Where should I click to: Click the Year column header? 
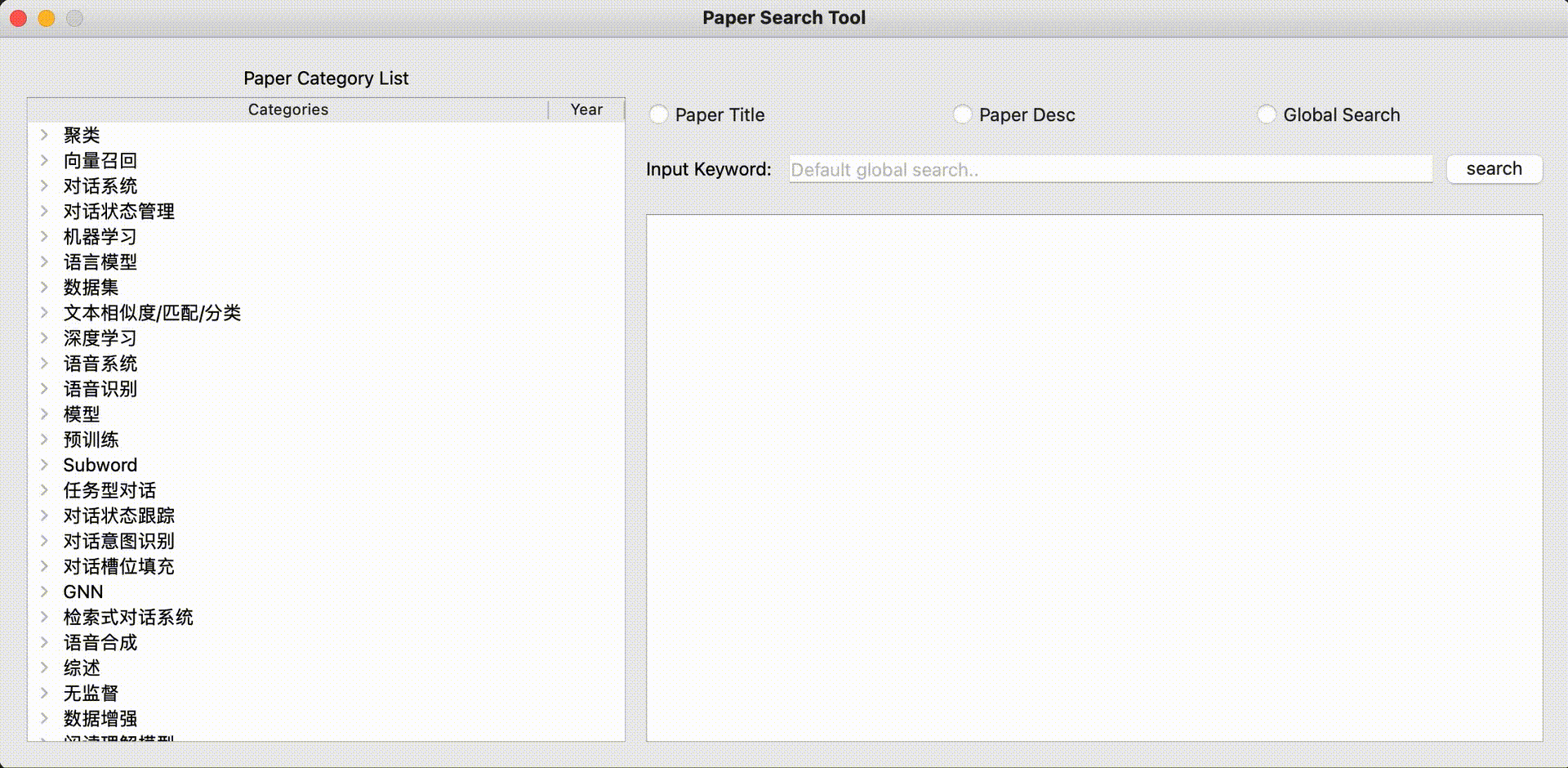(586, 109)
